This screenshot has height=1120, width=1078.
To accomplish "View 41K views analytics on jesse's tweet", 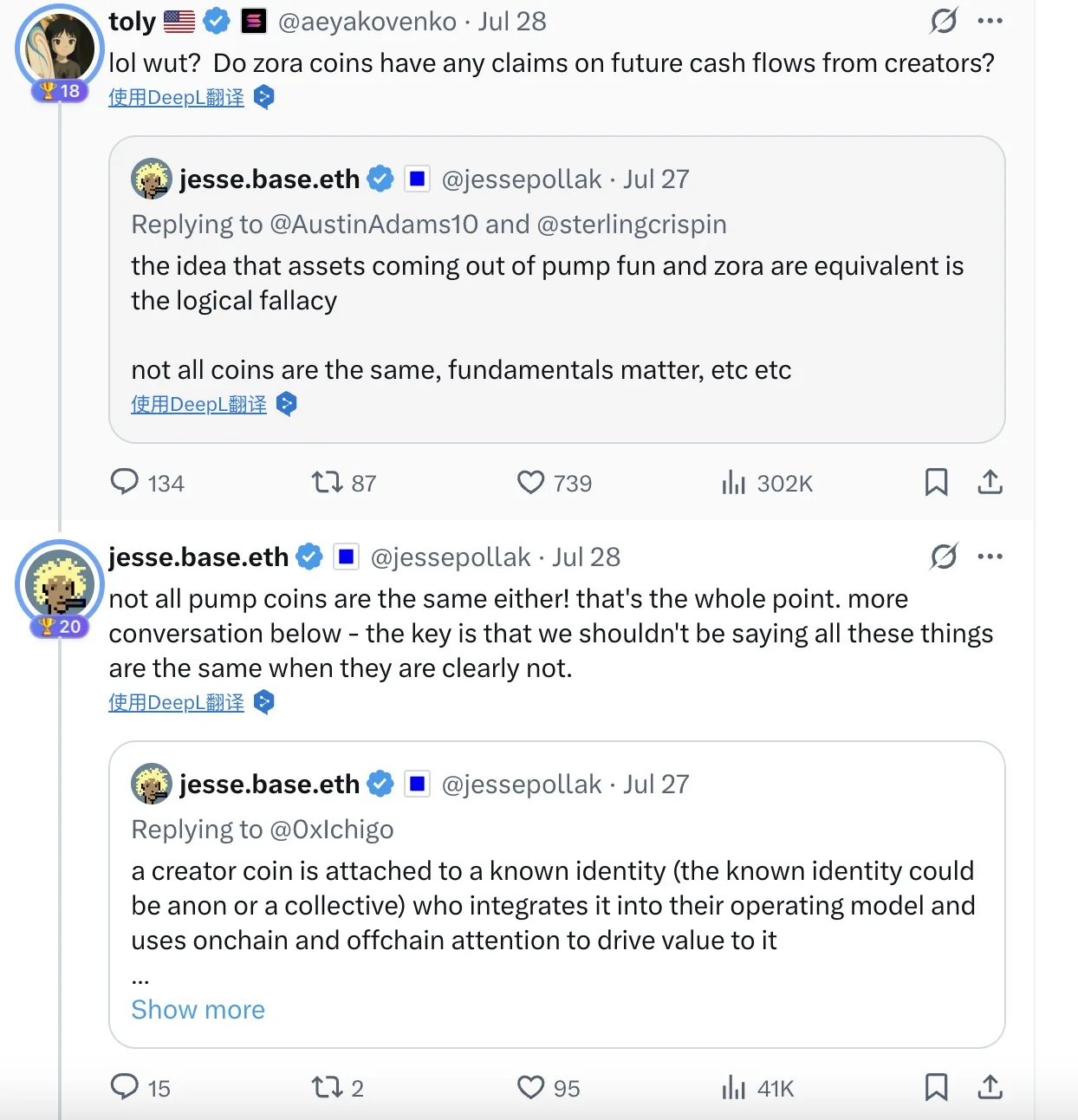I will pyautogui.click(x=733, y=1087).
